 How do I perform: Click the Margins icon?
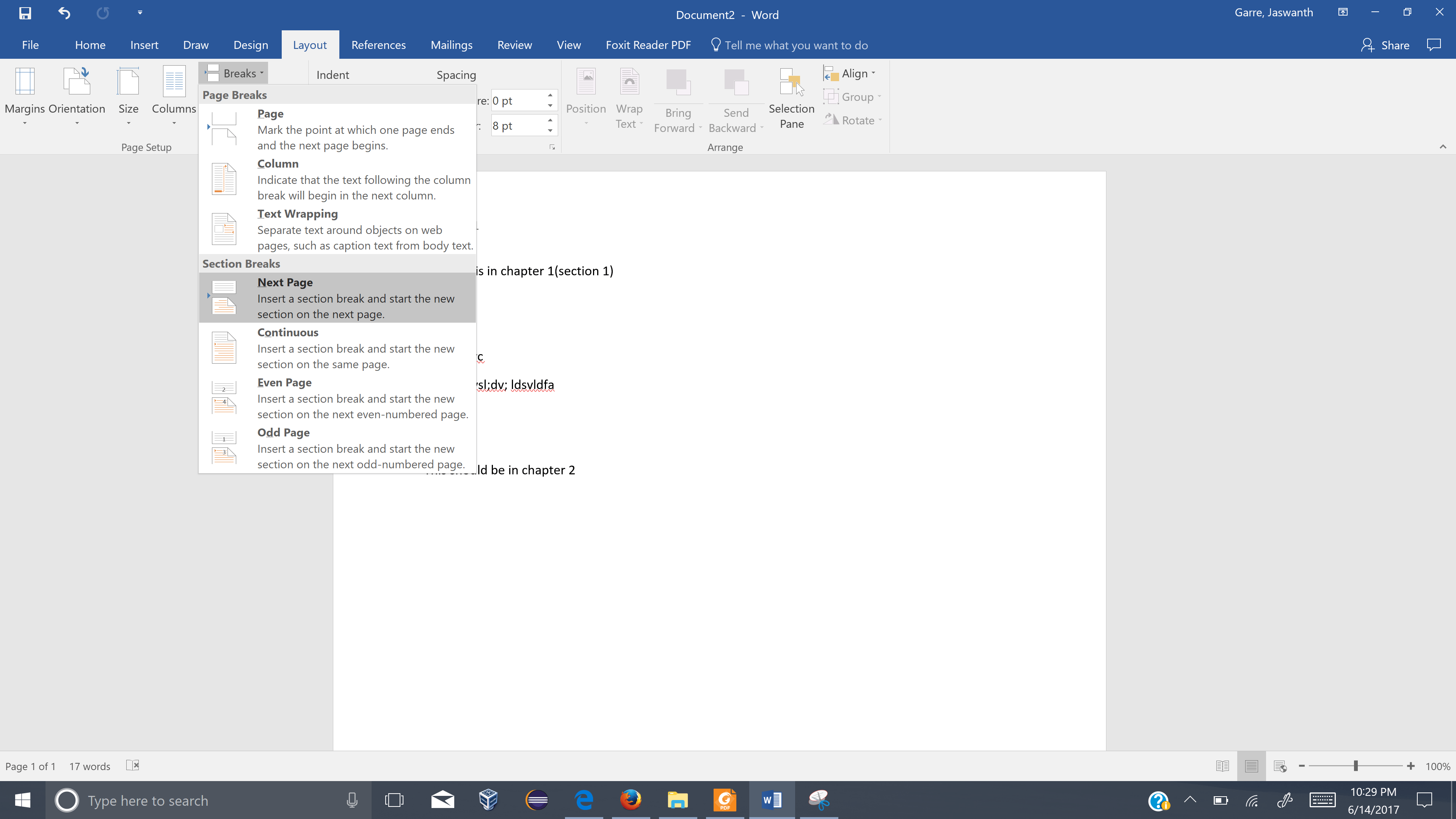(24, 82)
